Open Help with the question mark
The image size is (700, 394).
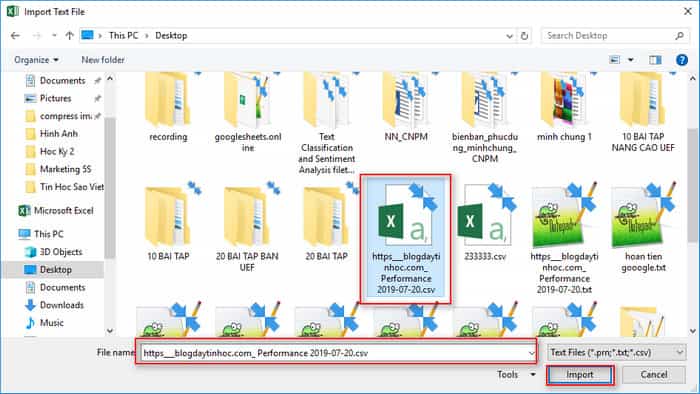682,60
